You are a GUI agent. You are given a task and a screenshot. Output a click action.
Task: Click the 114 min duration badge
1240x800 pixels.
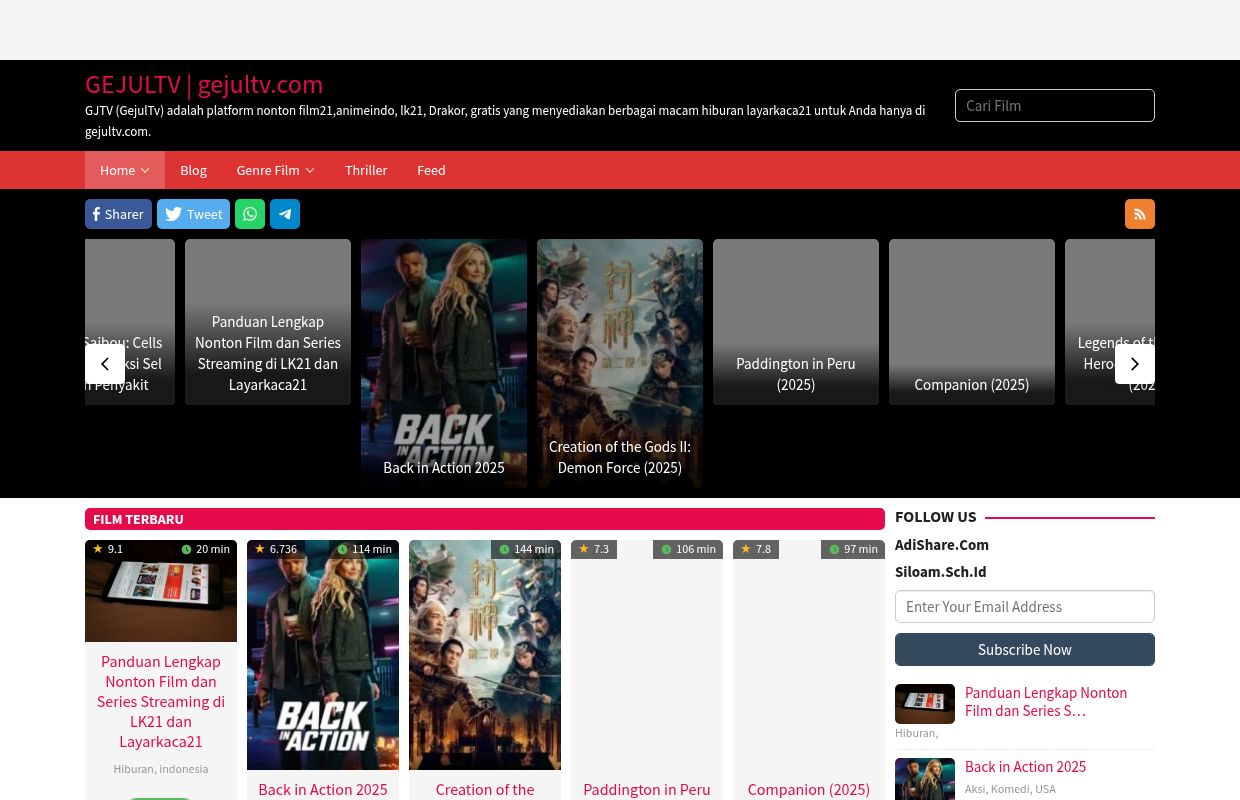click(x=365, y=549)
